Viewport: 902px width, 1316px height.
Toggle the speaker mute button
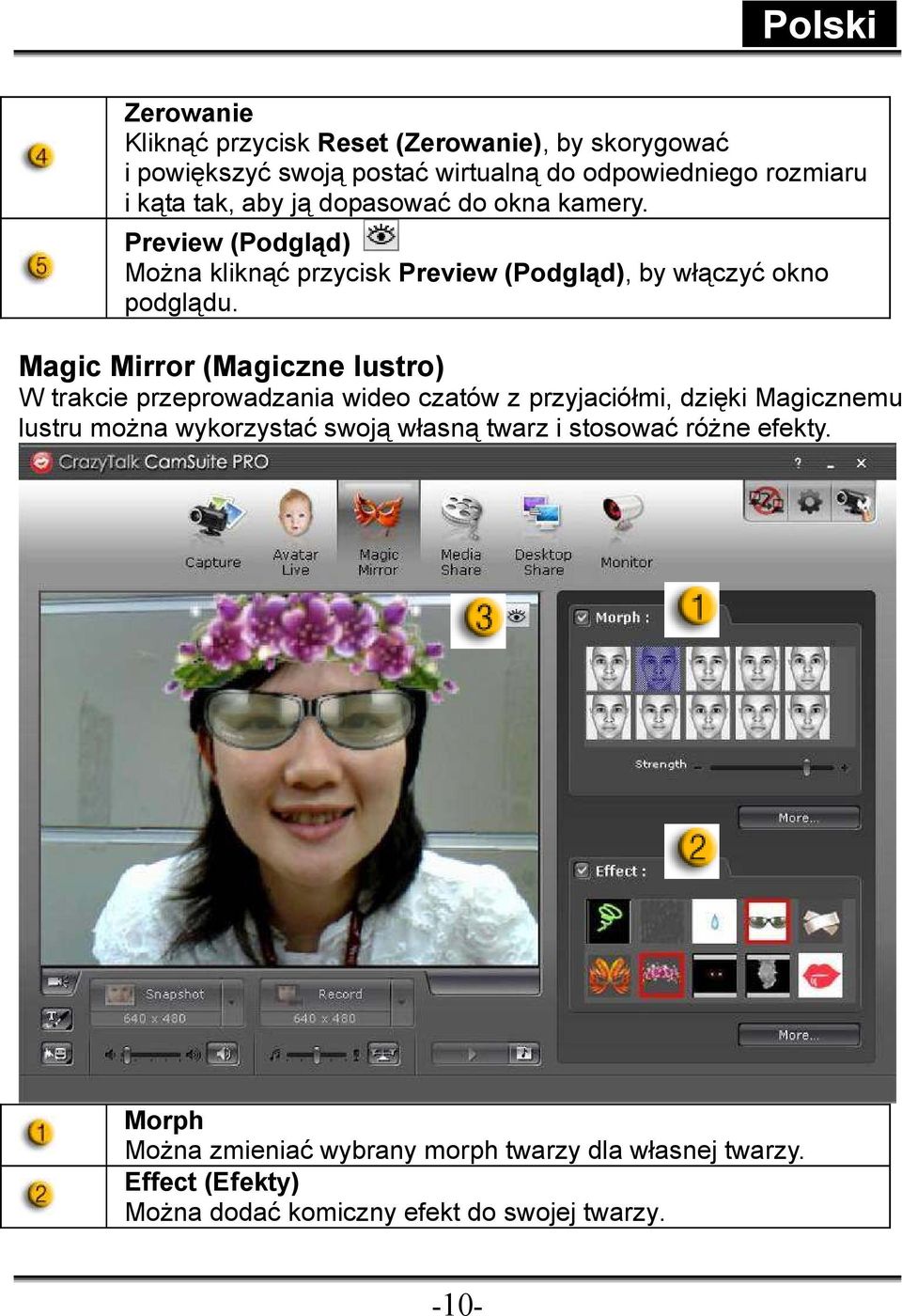click(222, 1054)
